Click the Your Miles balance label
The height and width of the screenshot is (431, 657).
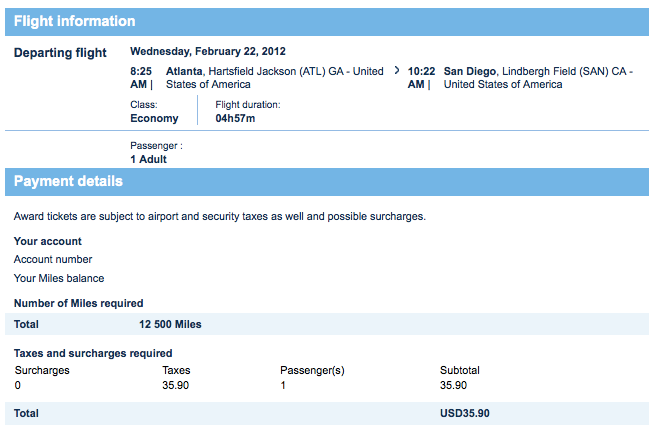click(x=59, y=278)
